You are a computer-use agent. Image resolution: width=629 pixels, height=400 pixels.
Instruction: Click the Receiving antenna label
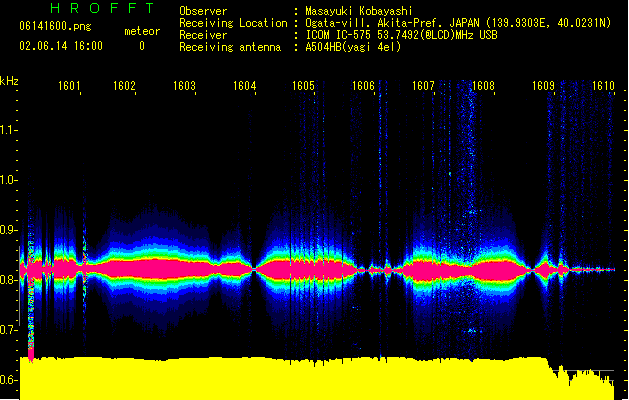[x=230, y=47]
